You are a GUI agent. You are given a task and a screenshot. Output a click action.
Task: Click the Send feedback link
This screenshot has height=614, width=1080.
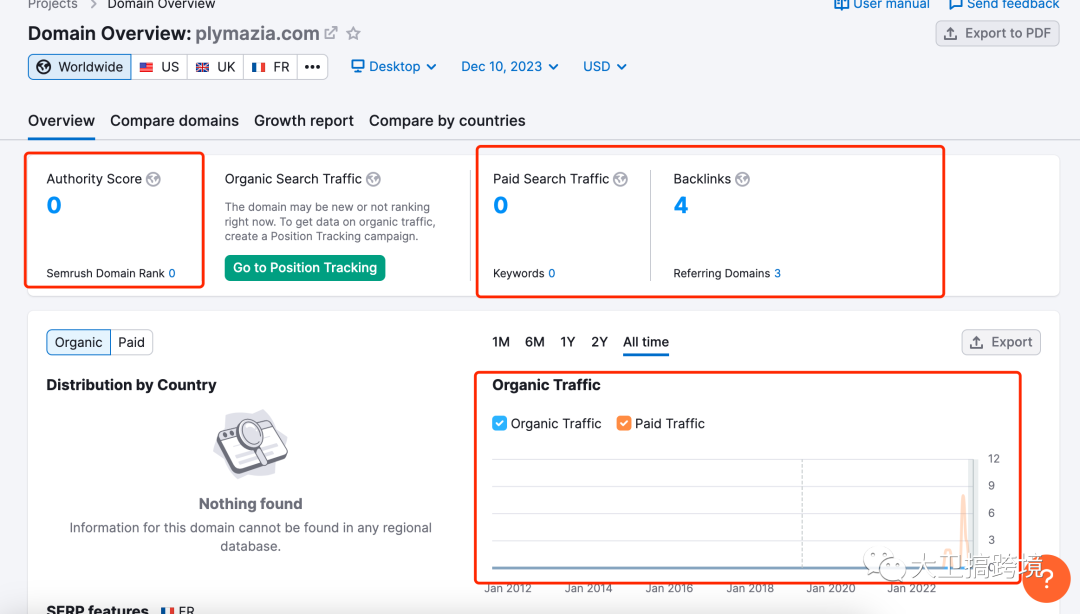point(1012,4)
